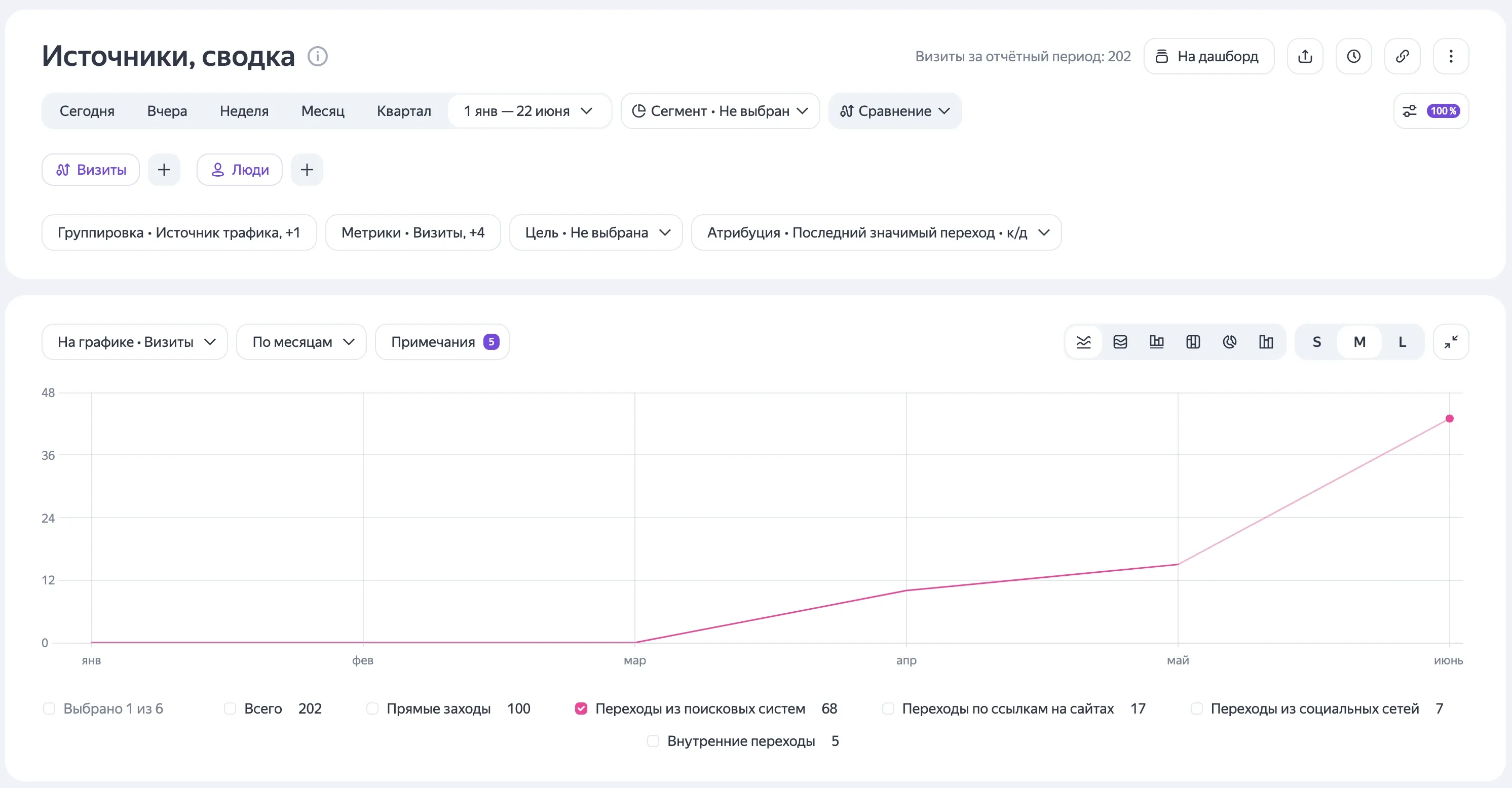Click the мар label on the x-axis

(x=634, y=660)
